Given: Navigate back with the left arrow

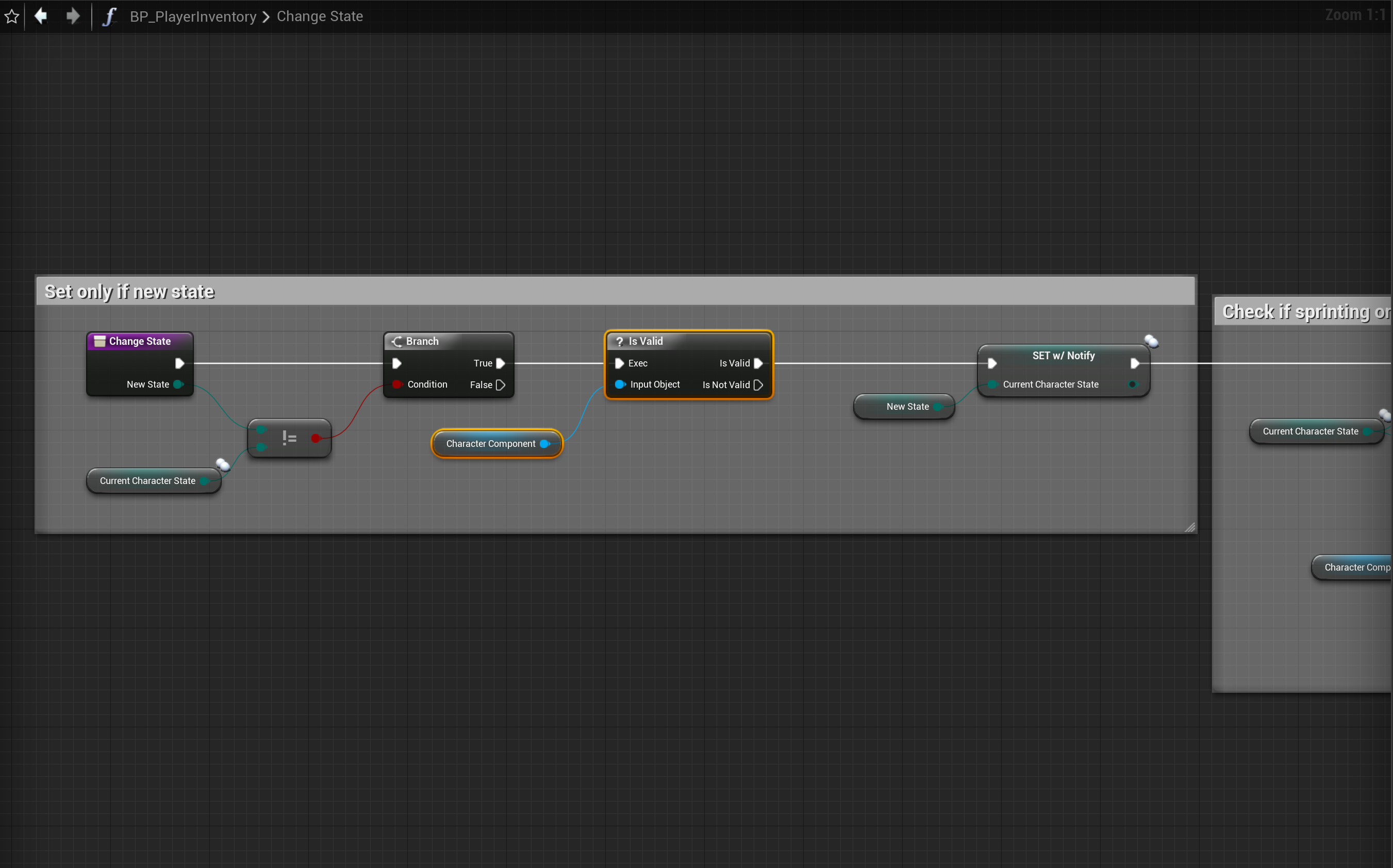Looking at the screenshot, I should pos(41,16).
